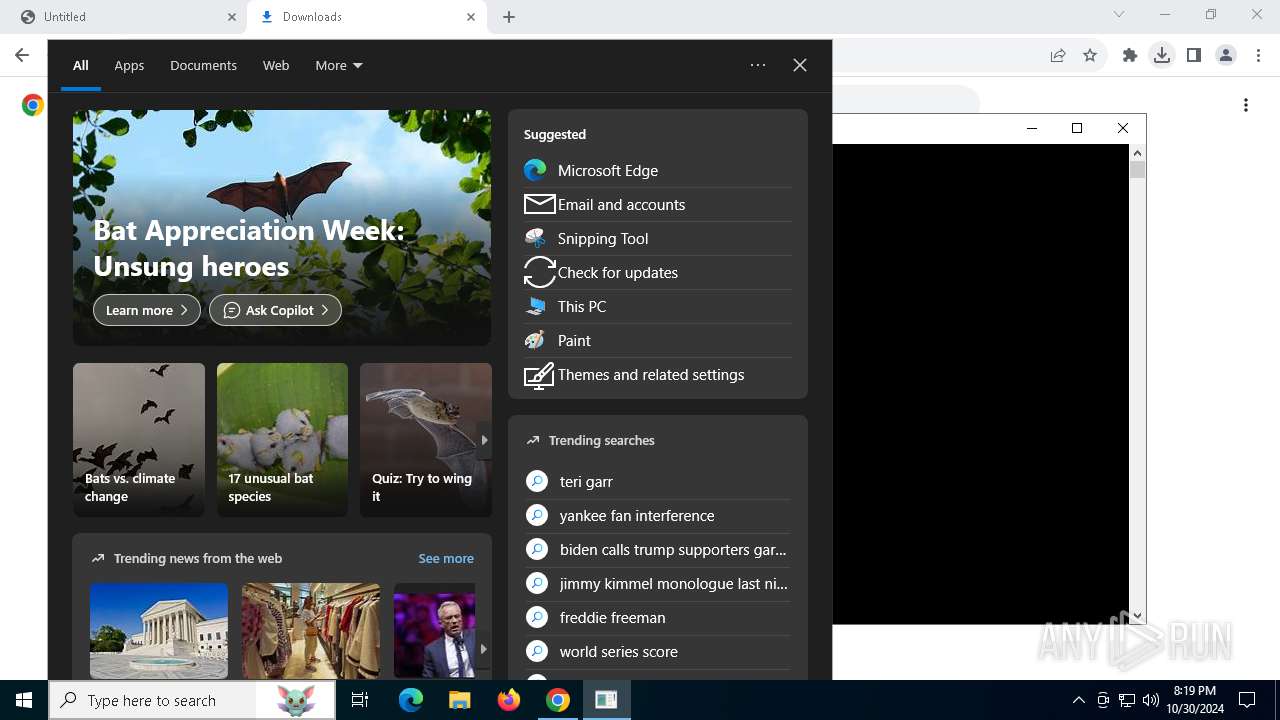
Task: Open 17 unusual bat species card
Action: pos(282,440)
